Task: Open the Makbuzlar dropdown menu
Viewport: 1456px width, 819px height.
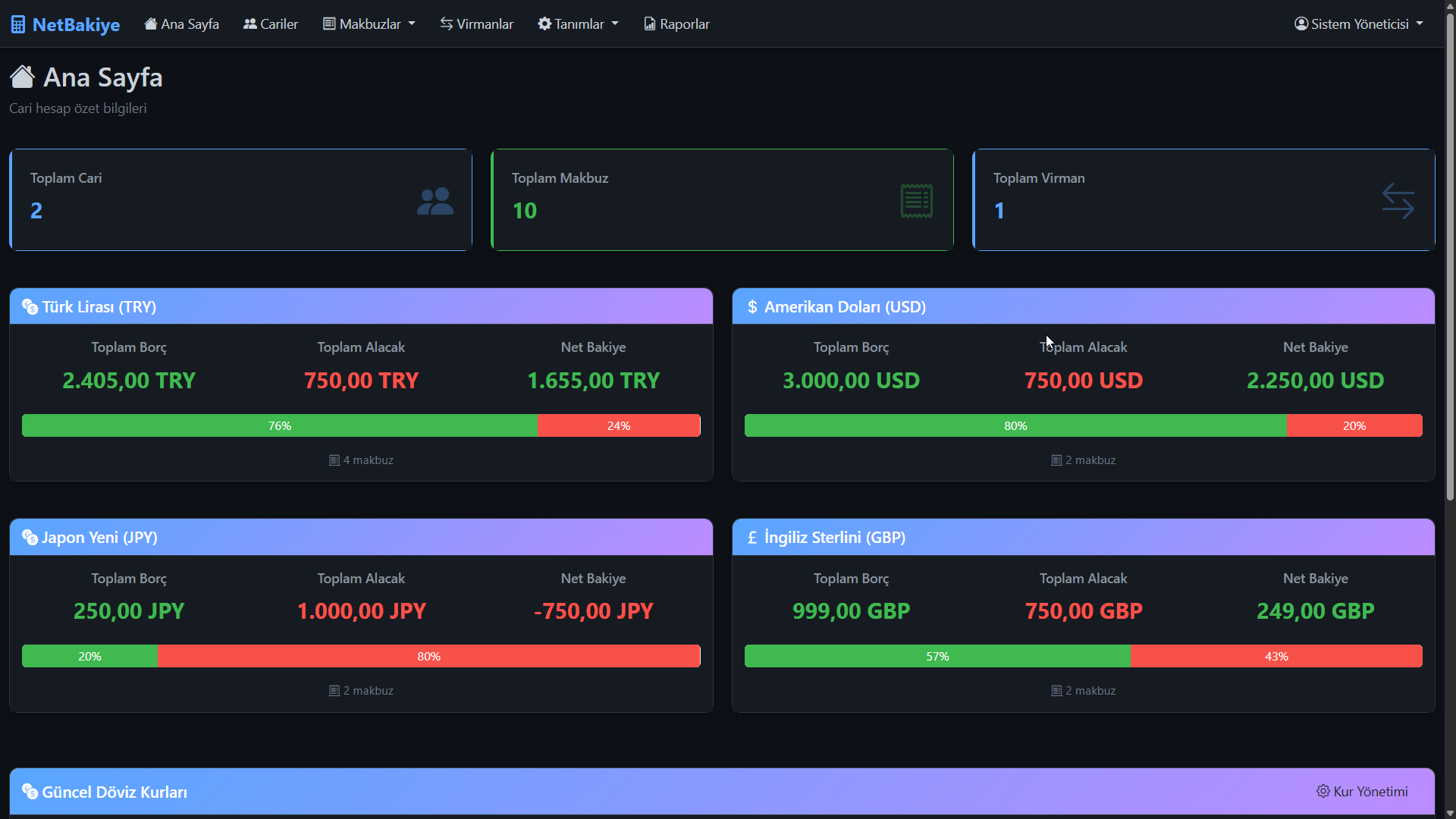Action: pyautogui.click(x=369, y=24)
